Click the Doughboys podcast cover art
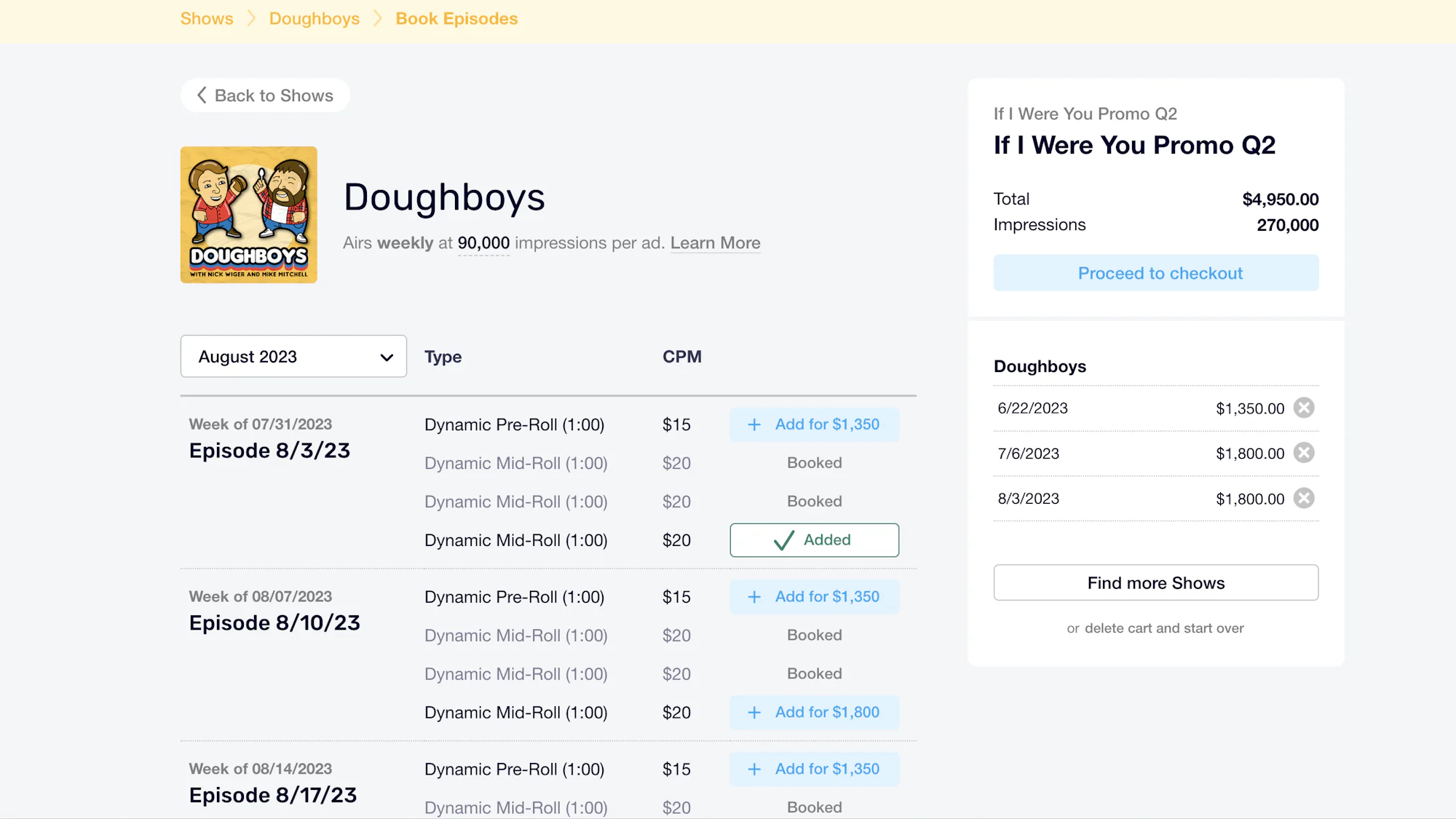Viewport: 1456px width, 819px height. tap(249, 215)
